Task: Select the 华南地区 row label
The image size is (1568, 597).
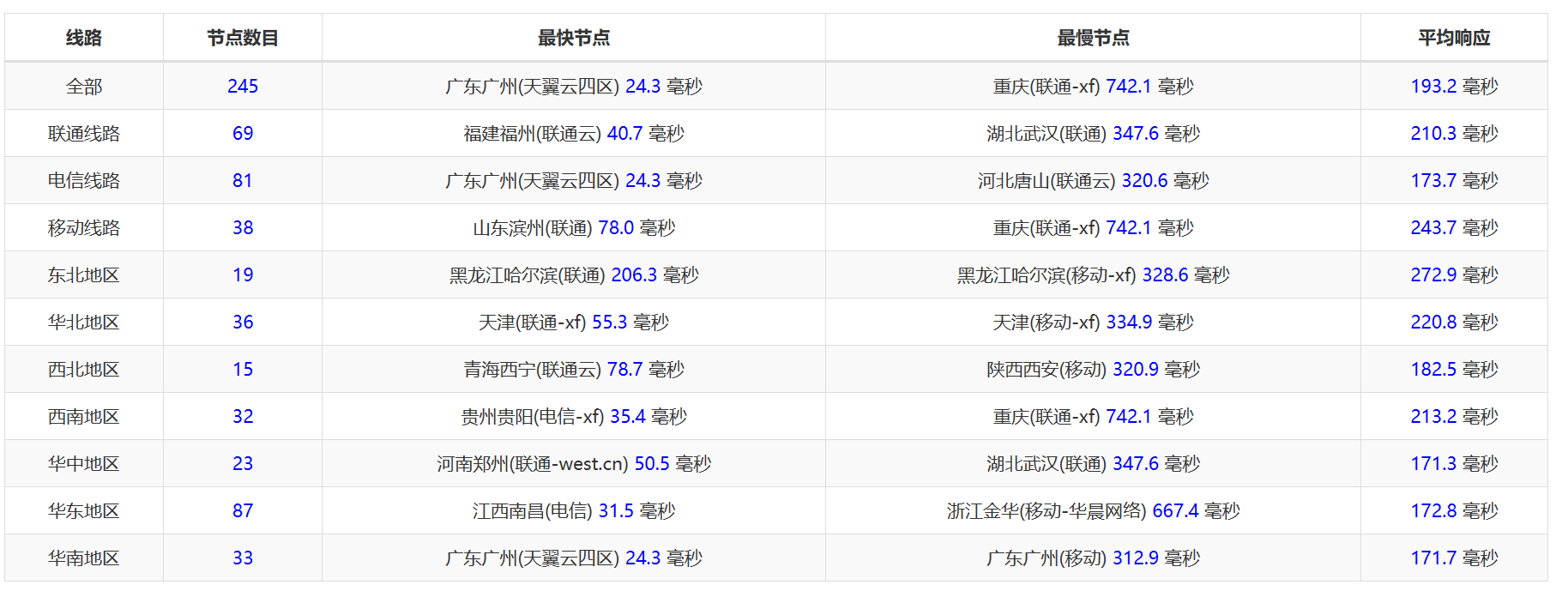Action: (x=84, y=558)
